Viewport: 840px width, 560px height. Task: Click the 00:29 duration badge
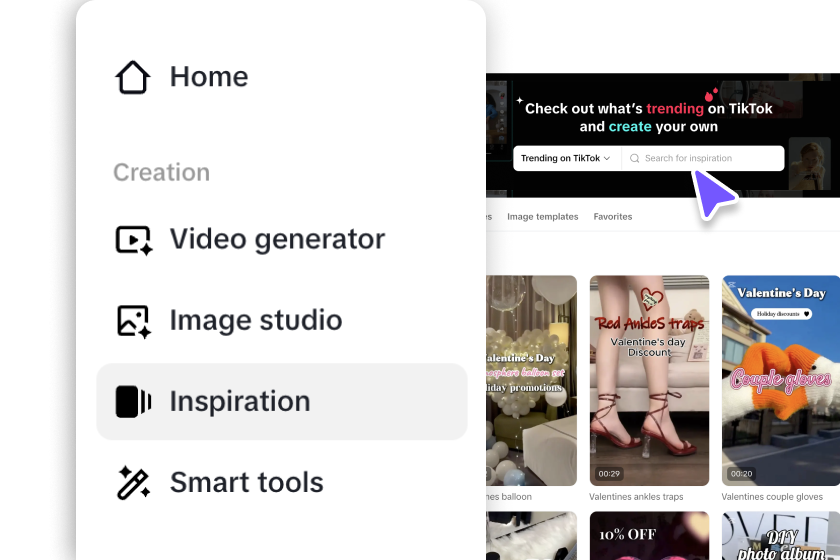[609, 474]
